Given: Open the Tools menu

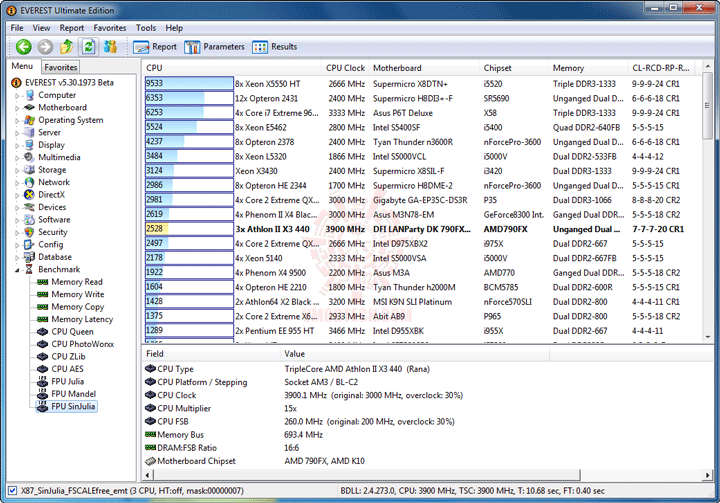Looking at the screenshot, I should coord(146,28).
